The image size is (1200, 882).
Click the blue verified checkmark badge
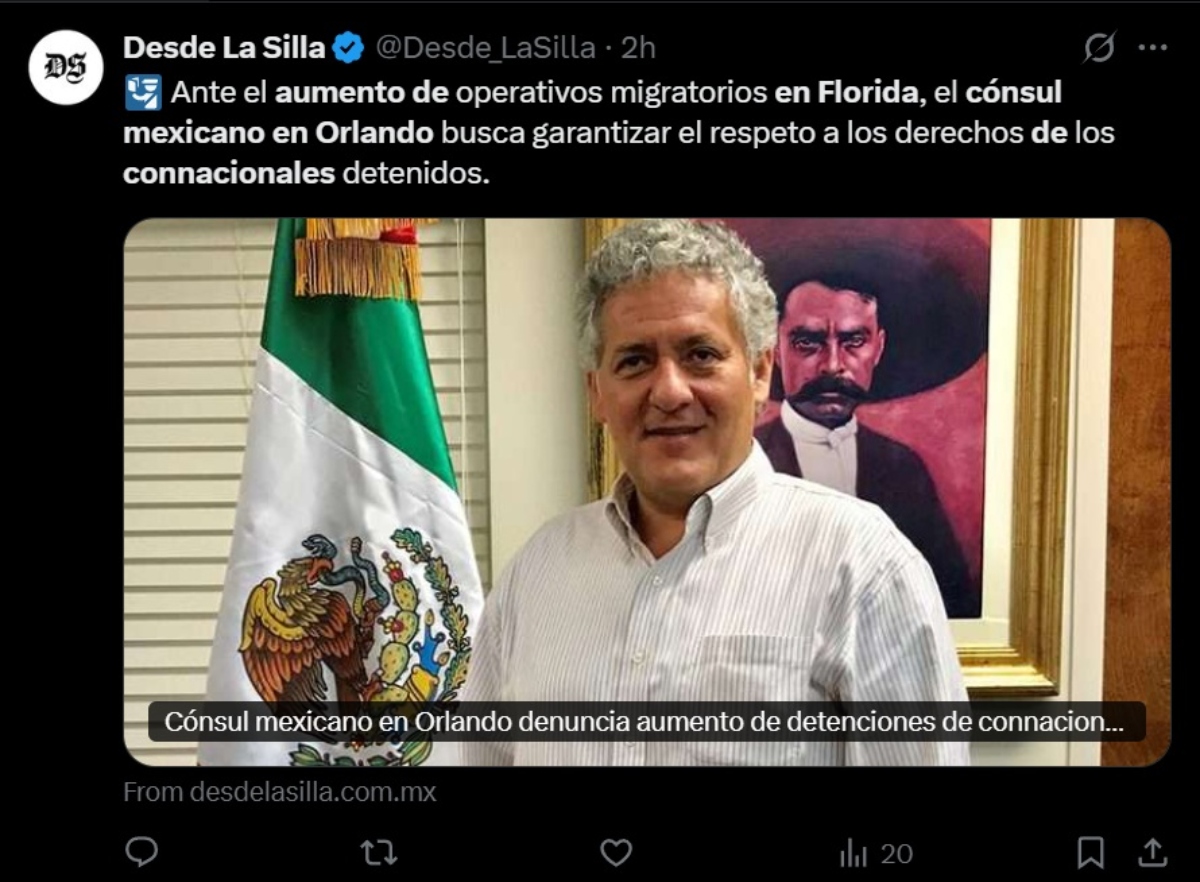point(348,47)
